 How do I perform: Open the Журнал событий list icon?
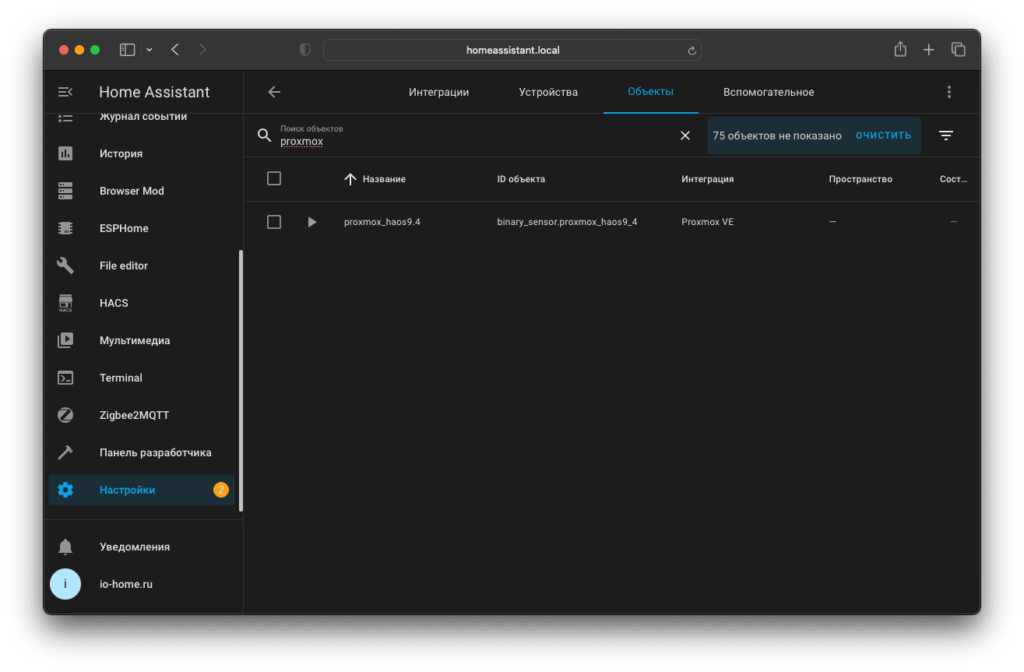coord(65,118)
